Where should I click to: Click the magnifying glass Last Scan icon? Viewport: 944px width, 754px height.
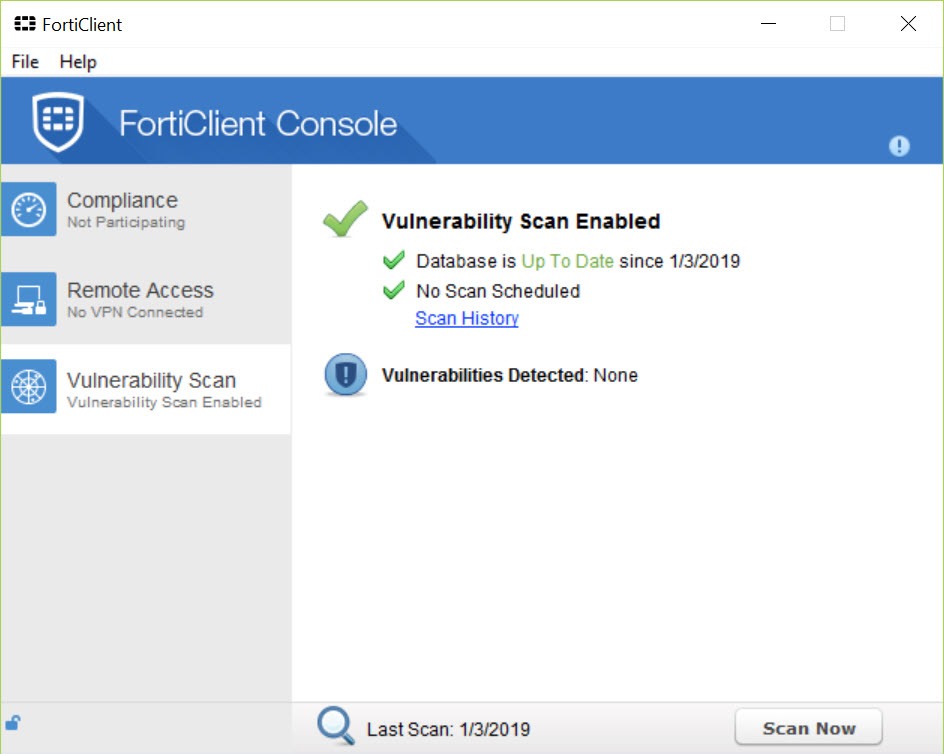pyautogui.click(x=335, y=725)
